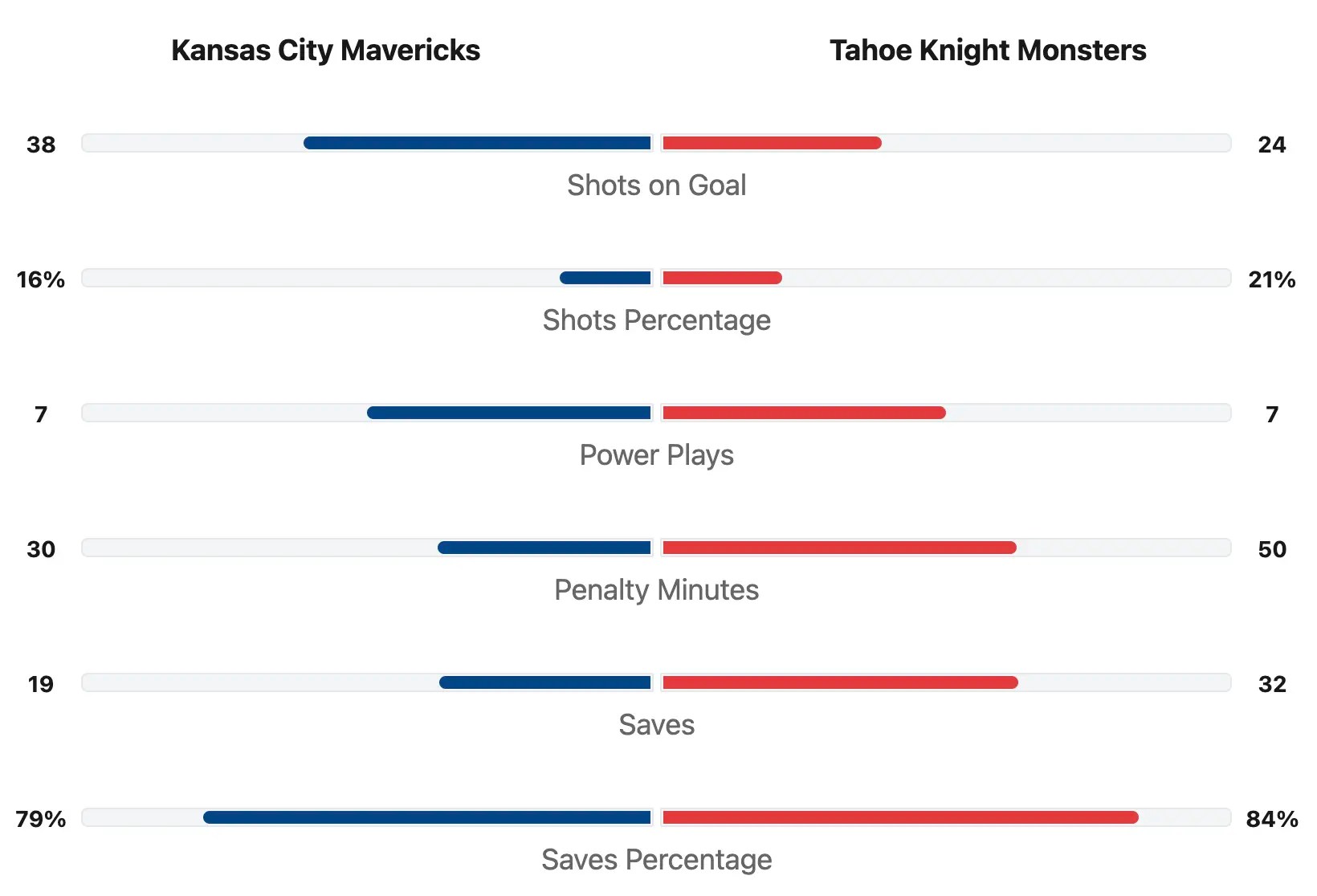Click the Tahoe Knight Monsters team heading
1317x896 pixels.
pos(987,51)
